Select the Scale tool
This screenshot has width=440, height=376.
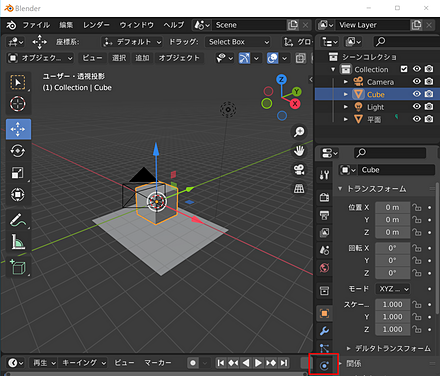[x=18, y=173]
